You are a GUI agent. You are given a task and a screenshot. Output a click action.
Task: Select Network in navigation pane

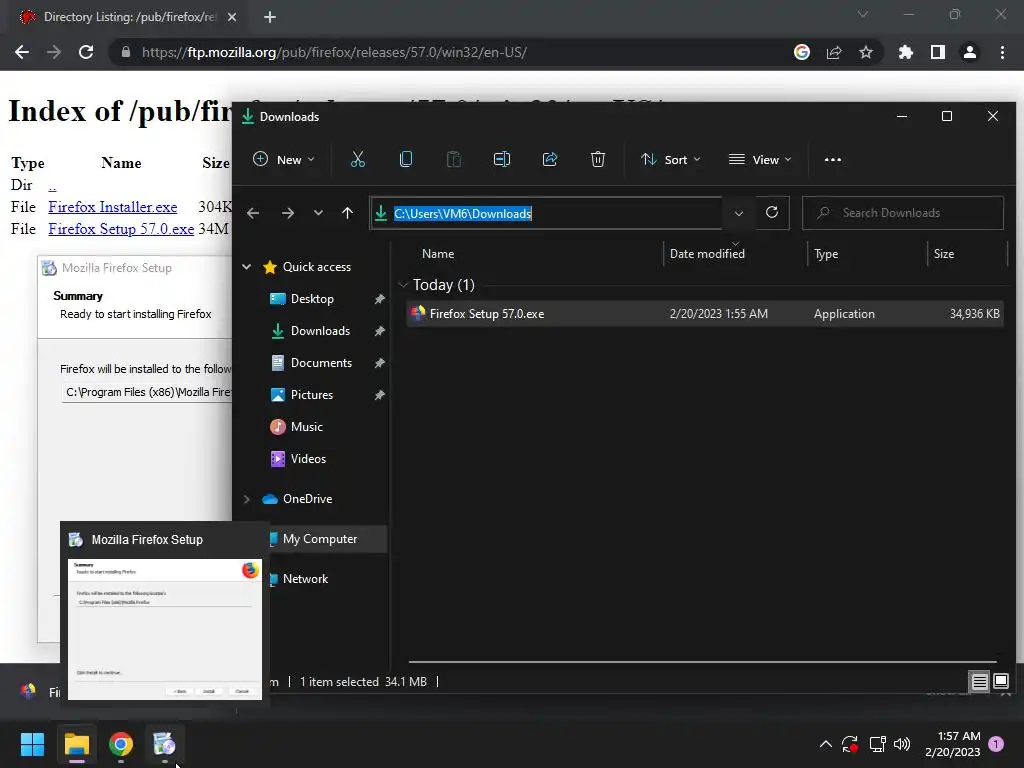(305, 579)
